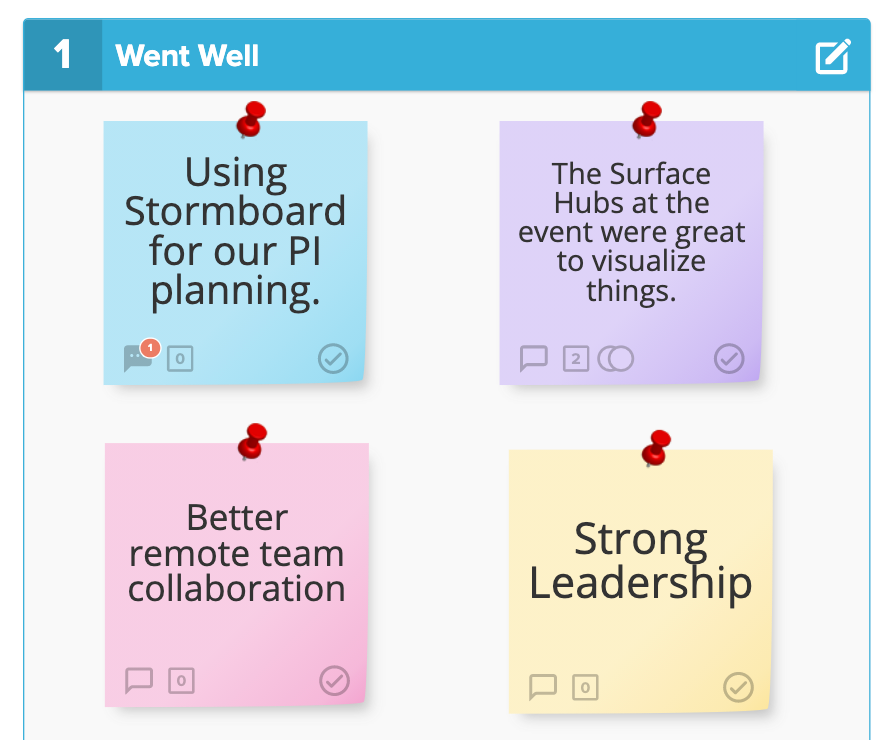Open comments on Better remote team collaboration note
Screen dimensions: 876x740
pyautogui.click(x=139, y=680)
